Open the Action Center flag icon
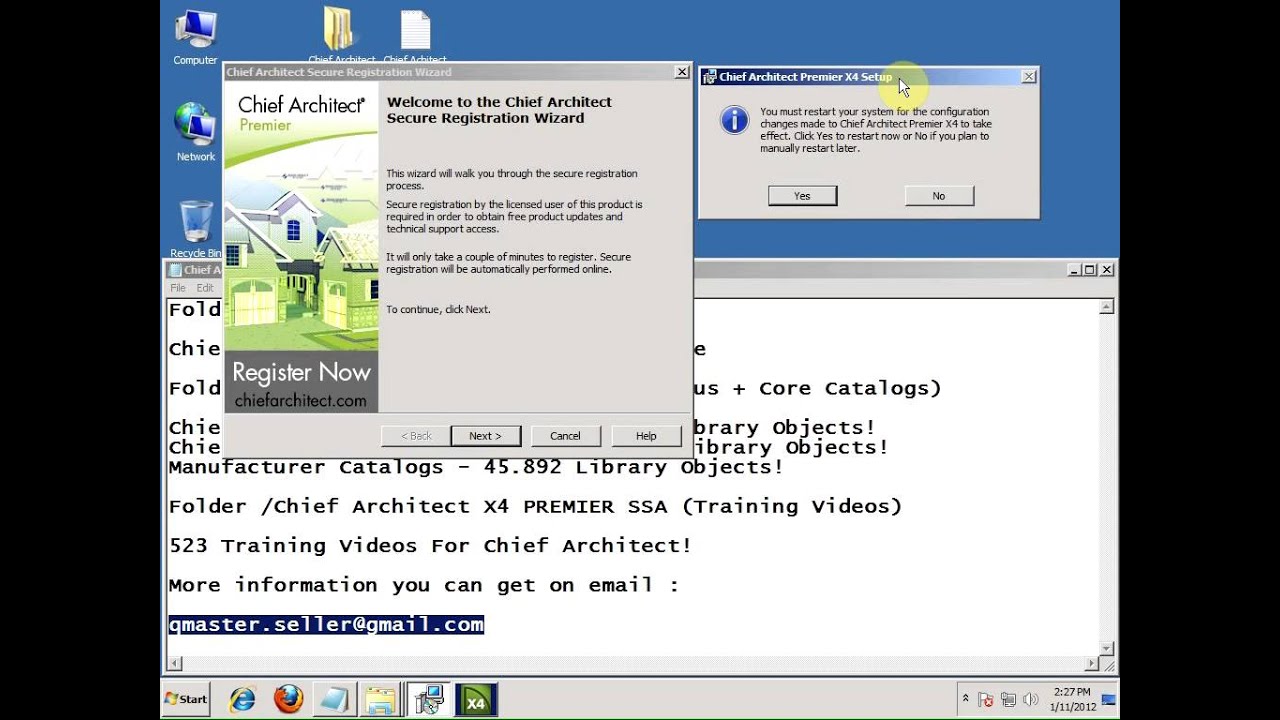The width and height of the screenshot is (1280, 720). 985,699
